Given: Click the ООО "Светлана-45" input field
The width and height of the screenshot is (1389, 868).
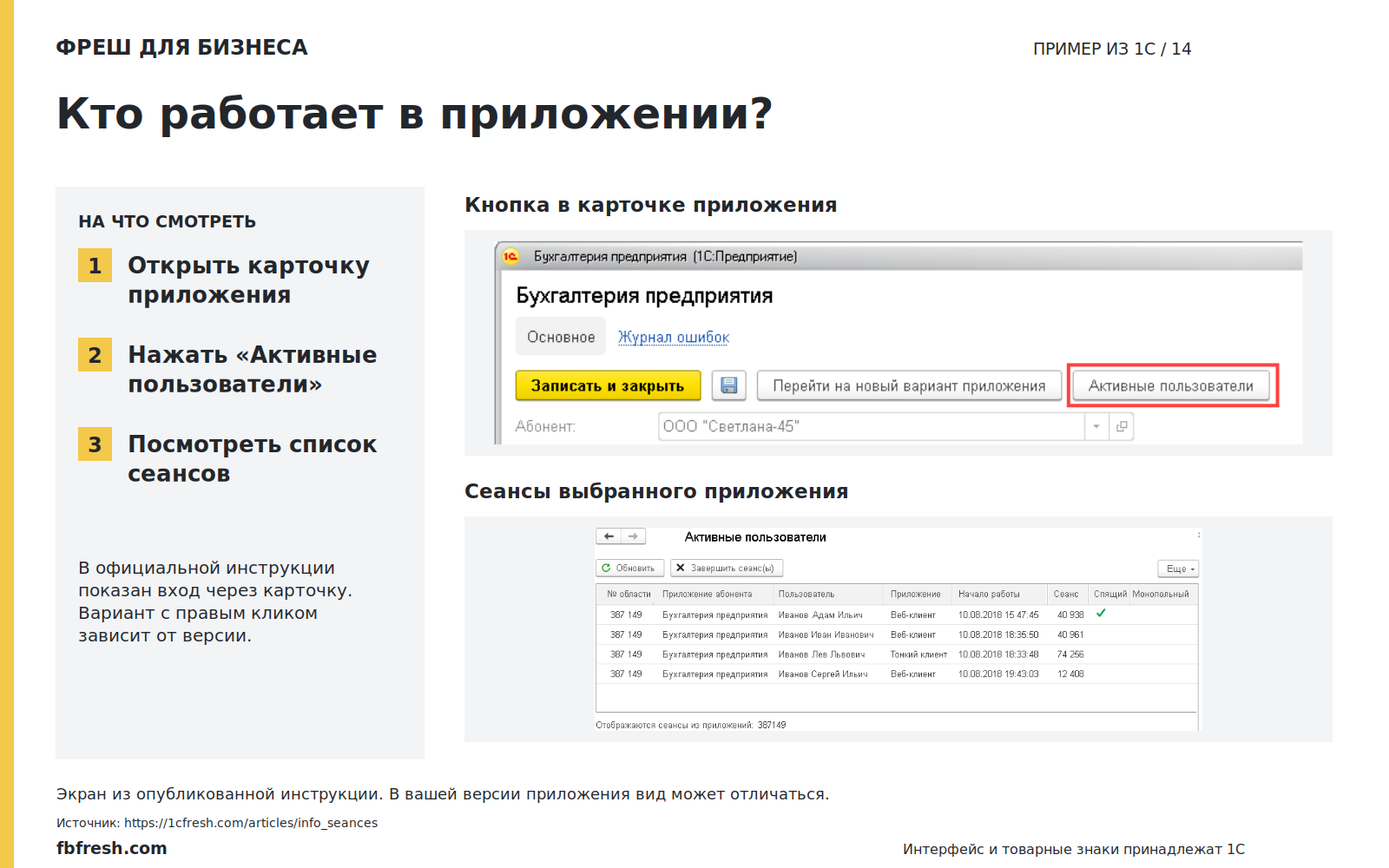Looking at the screenshot, I should (x=872, y=426).
